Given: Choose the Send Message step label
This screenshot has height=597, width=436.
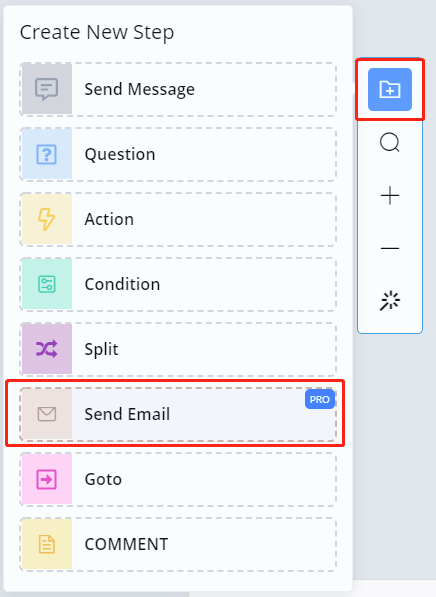Looking at the screenshot, I should coord(139,89).
